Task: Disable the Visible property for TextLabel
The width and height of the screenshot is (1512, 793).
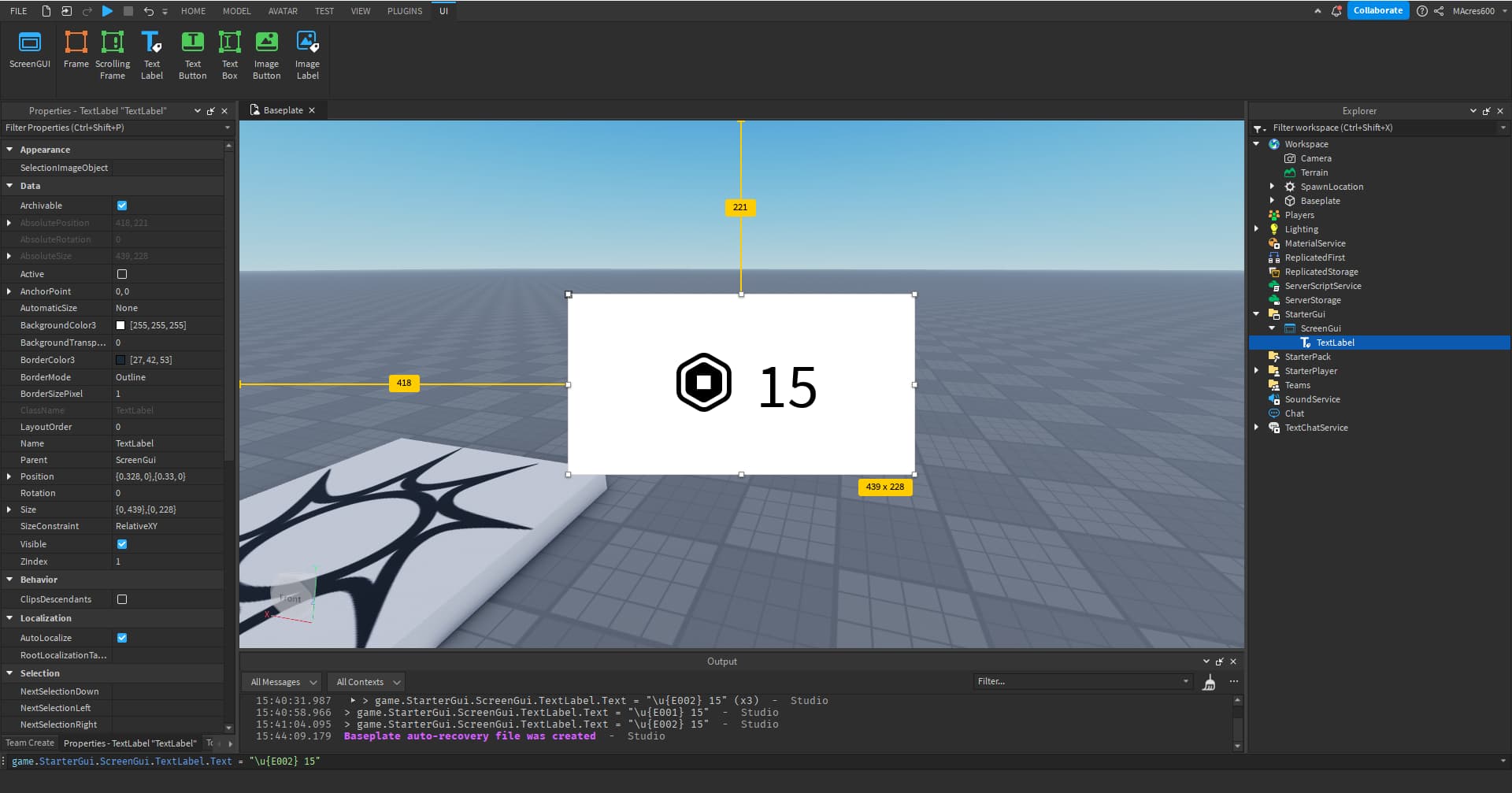Action: 122,543
